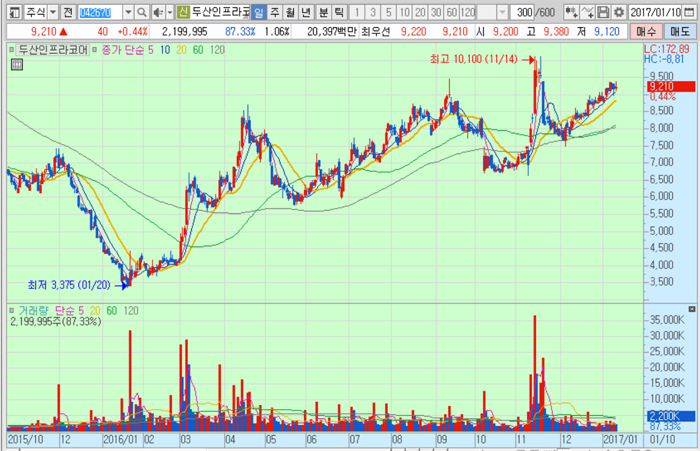
Task: Click the save chart floppy disk icon
Action: 603,12
